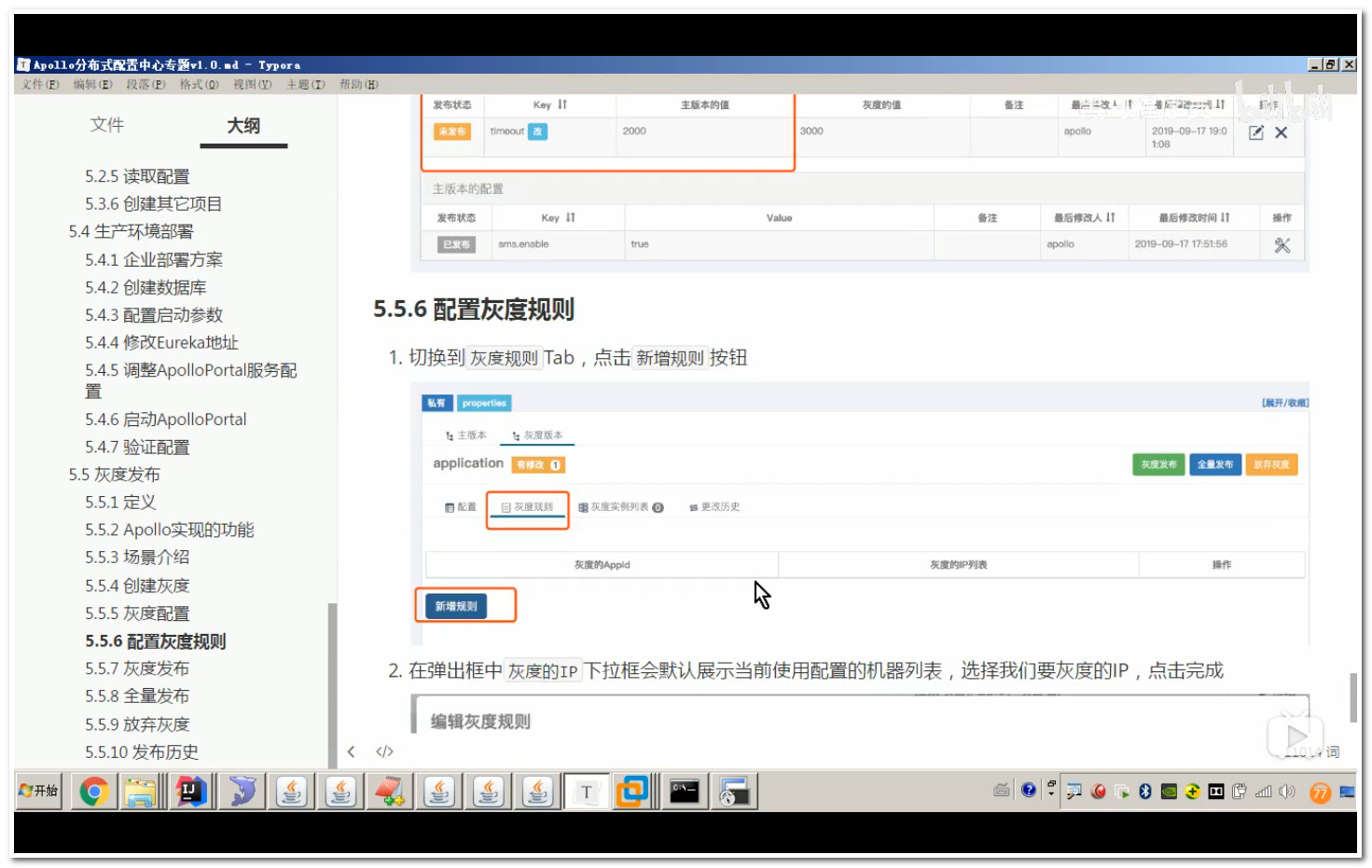Click the keyboard icon in system tray

click(1002, 791)
